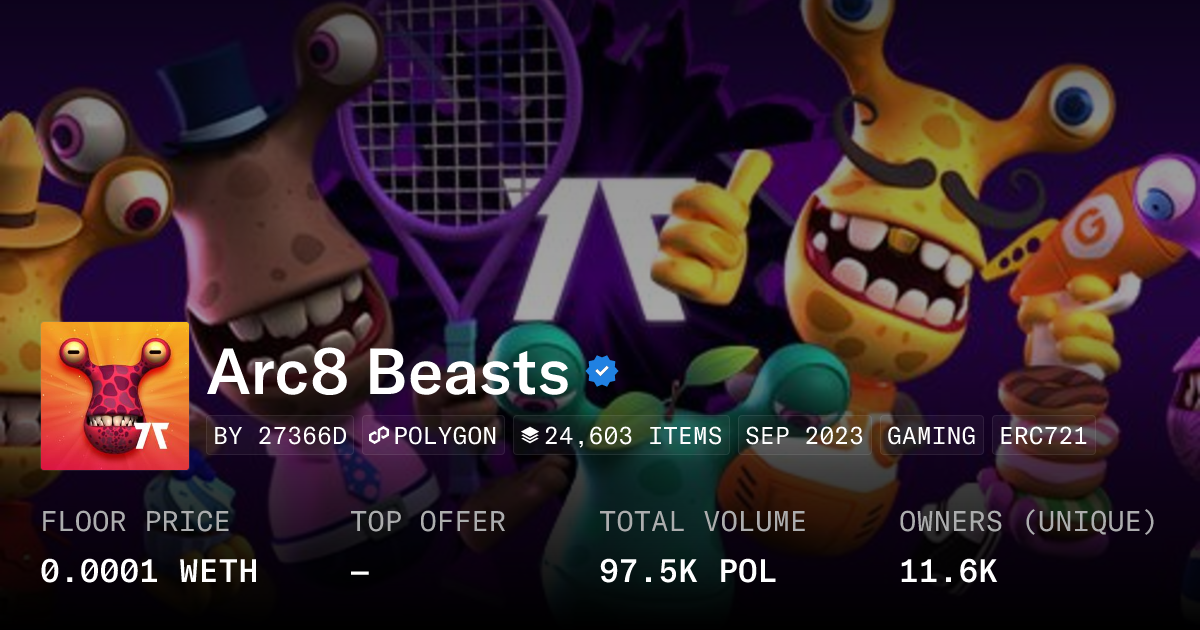Click the 0.0001 WETH floor value
Screen dimensions: 1200x630
(x=149, y=572)
